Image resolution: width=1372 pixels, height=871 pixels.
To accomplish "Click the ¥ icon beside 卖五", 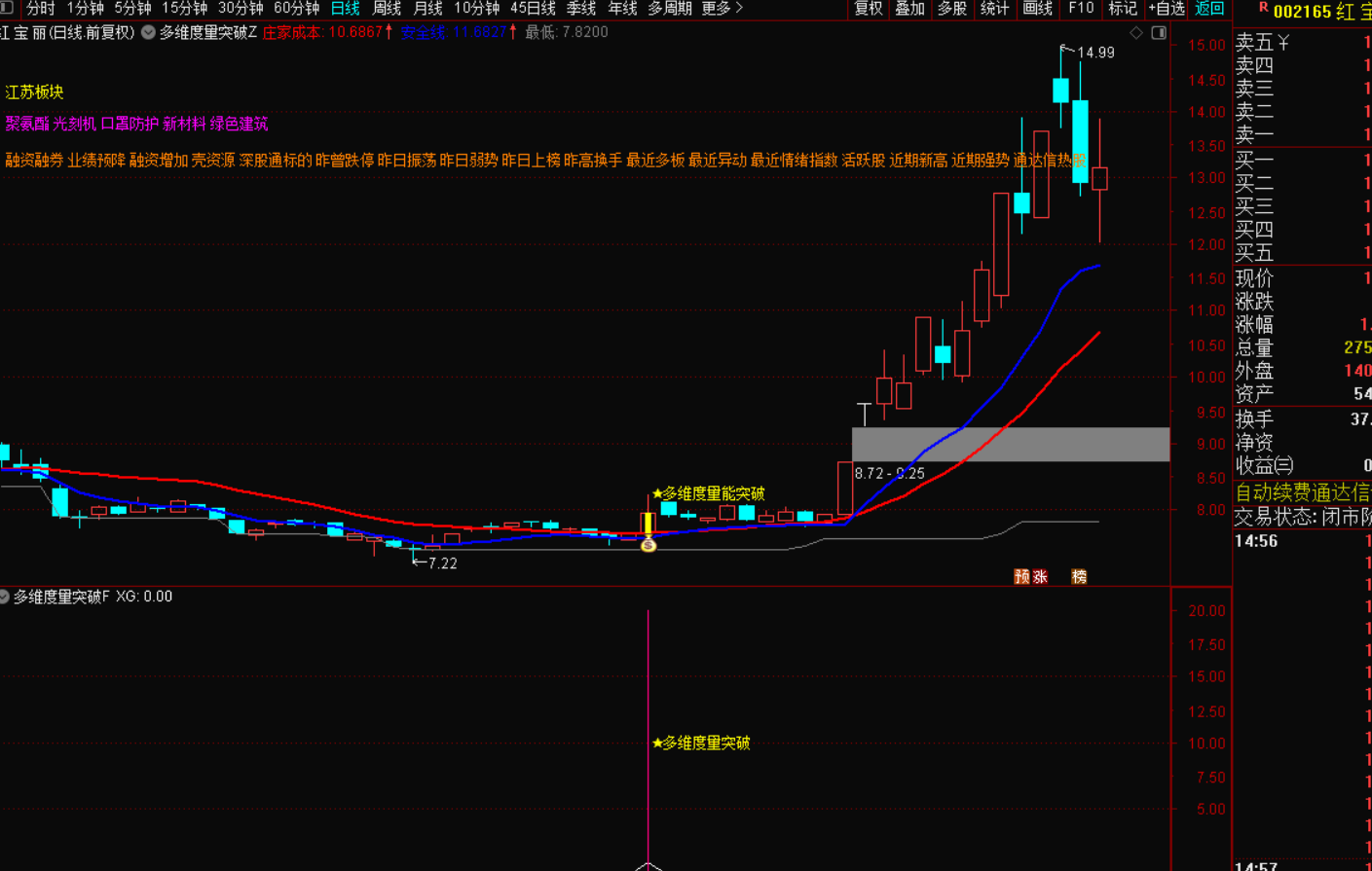I will click(1283, 43).
